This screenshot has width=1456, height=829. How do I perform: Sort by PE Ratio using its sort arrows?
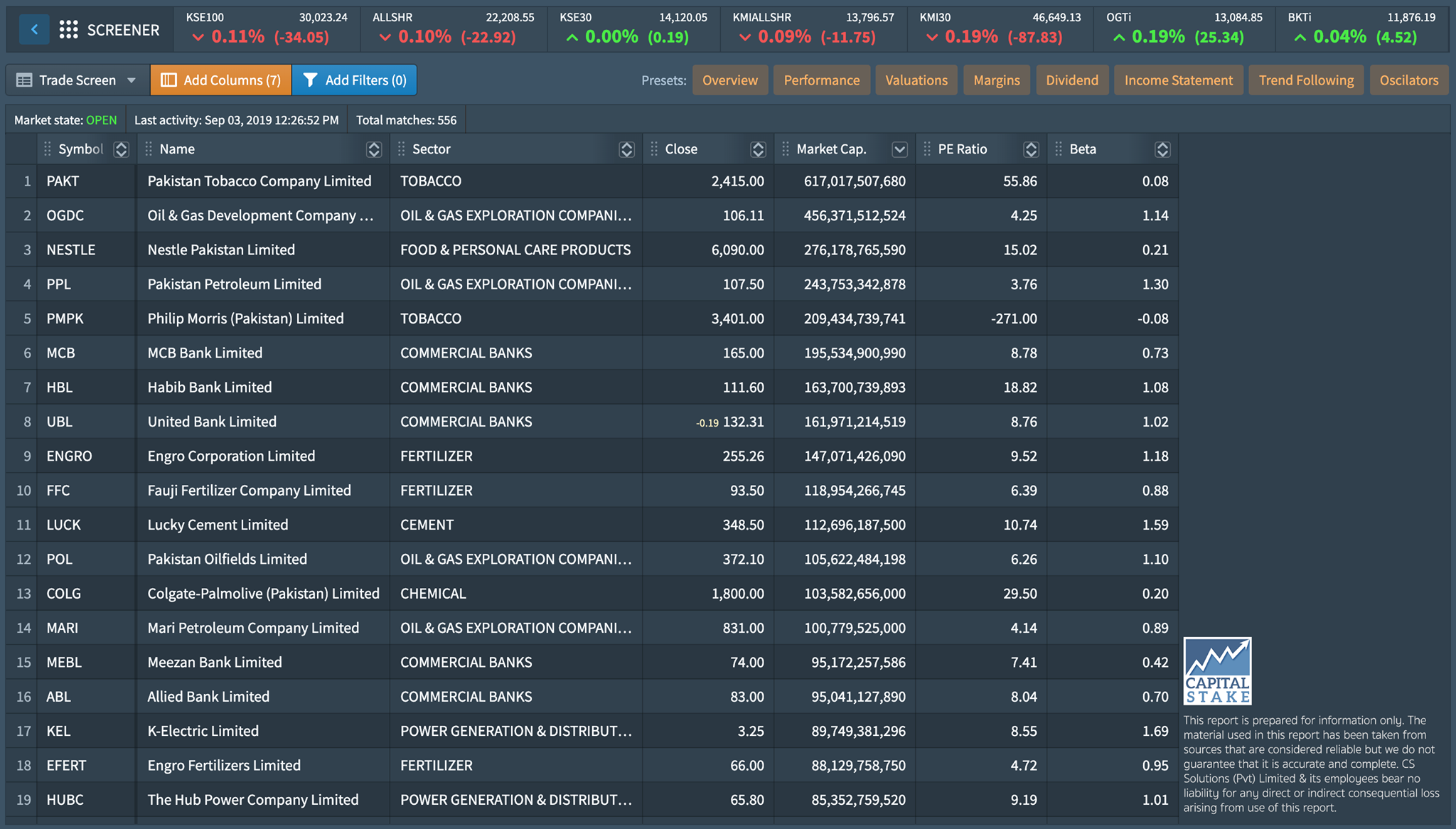pos(1031,149)
